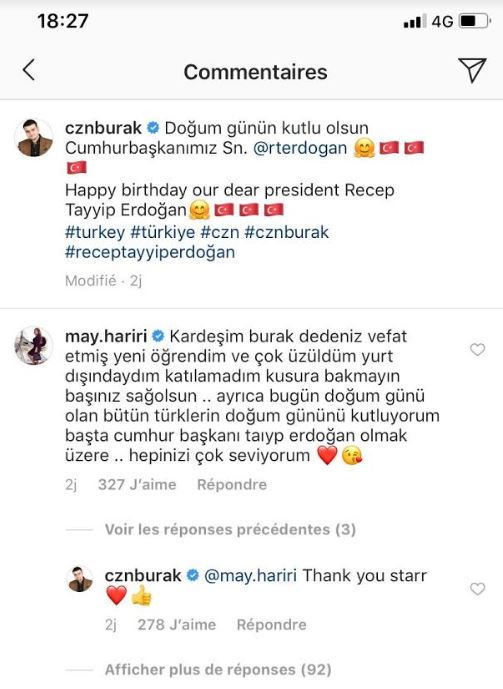Open may.hariri's profile picture
Image resolution: width=503 pixels, height=689 pixels.
click(x=34, y=346)
